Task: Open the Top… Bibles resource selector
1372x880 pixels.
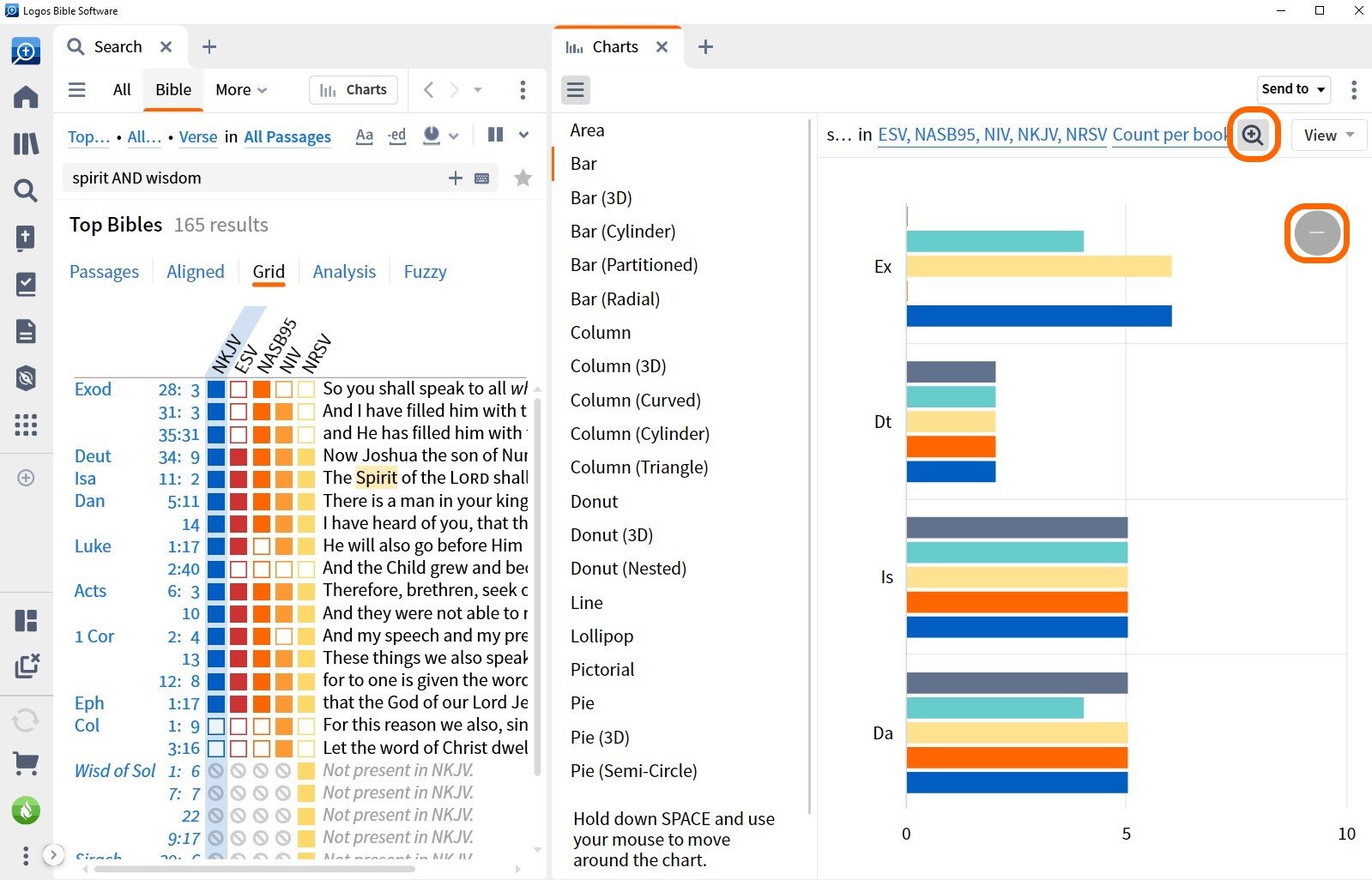Action: (x=88, y=136)
